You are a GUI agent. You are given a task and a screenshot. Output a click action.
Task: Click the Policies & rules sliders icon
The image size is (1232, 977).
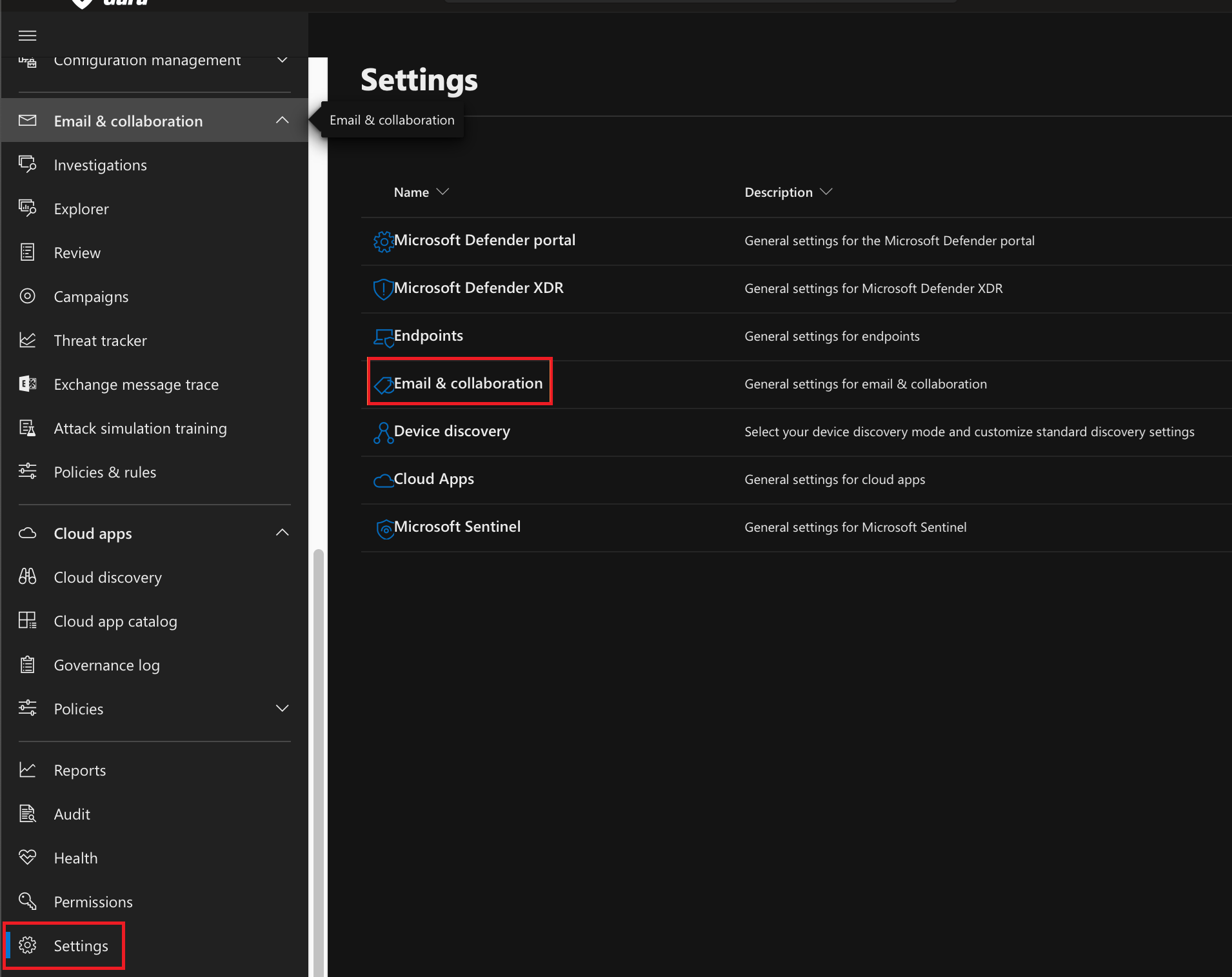pyautogui.click(x=27, y=472)
